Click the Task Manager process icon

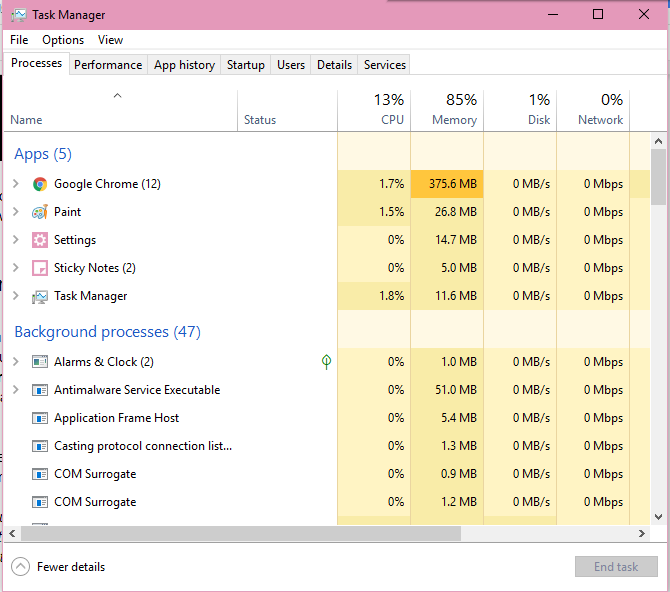(40, 296)
